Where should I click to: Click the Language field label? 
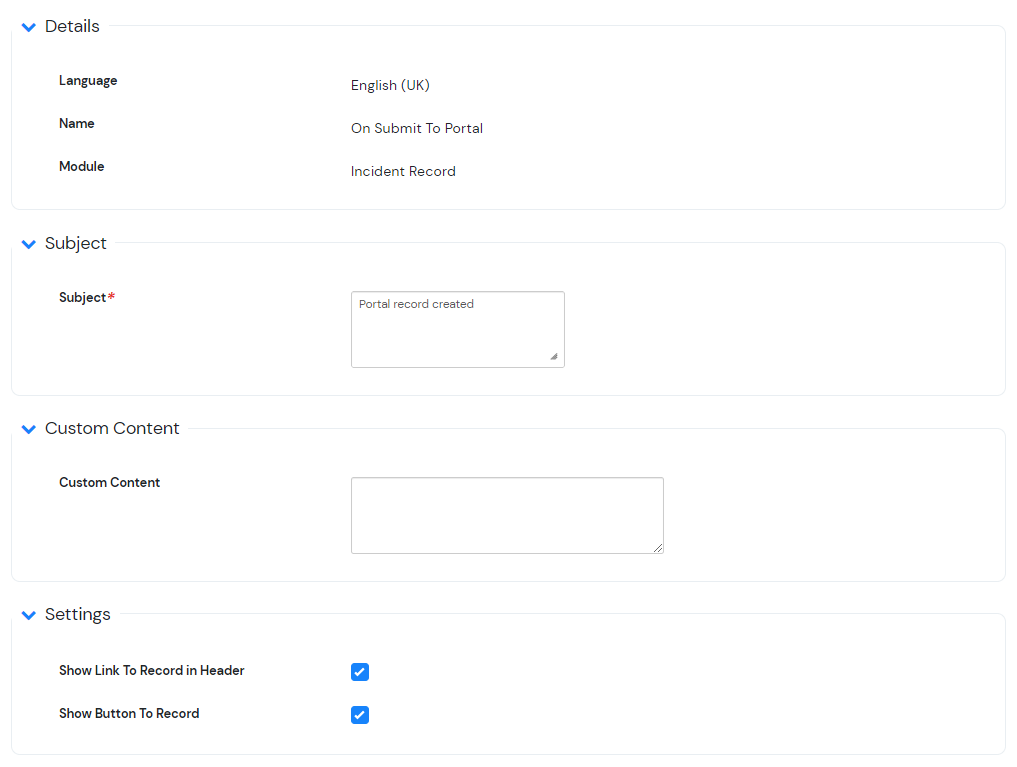pyautogui.click(x=88, y=80)
